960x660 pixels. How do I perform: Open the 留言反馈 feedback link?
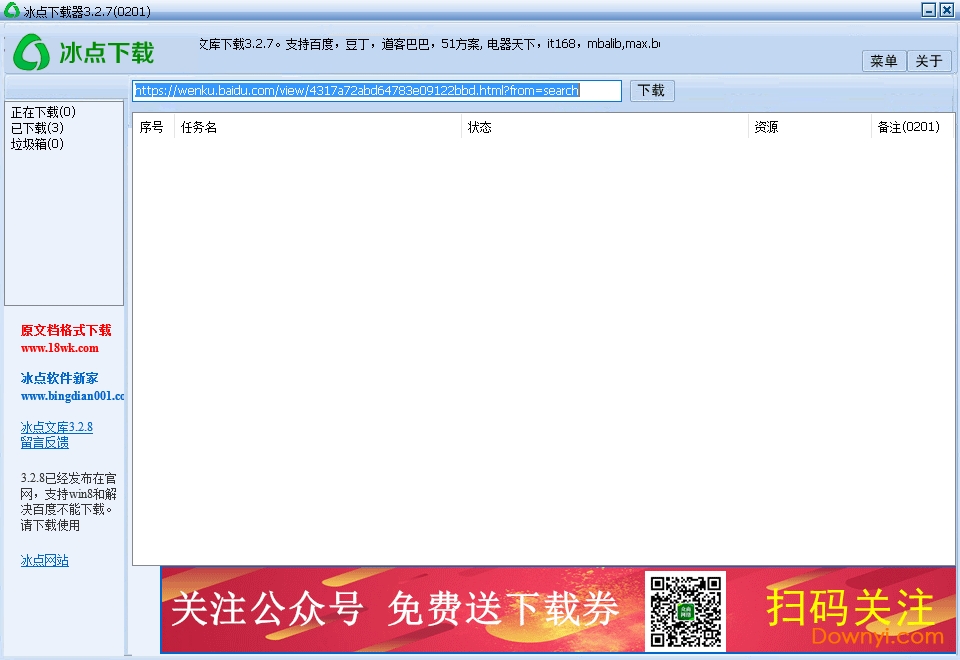pos(45,442)
